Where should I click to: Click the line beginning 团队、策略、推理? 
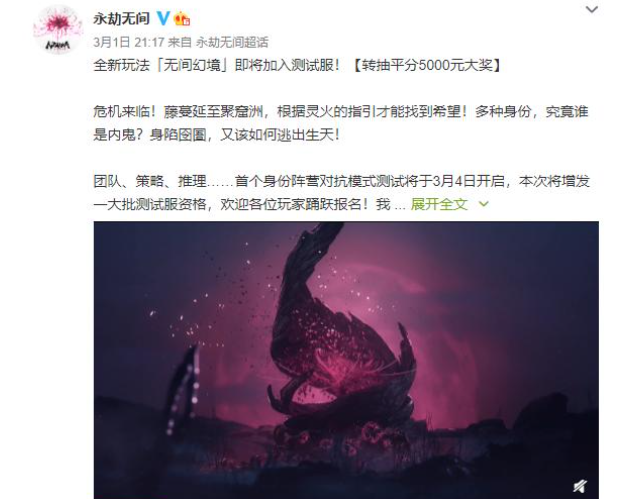[x=342, y=181]
